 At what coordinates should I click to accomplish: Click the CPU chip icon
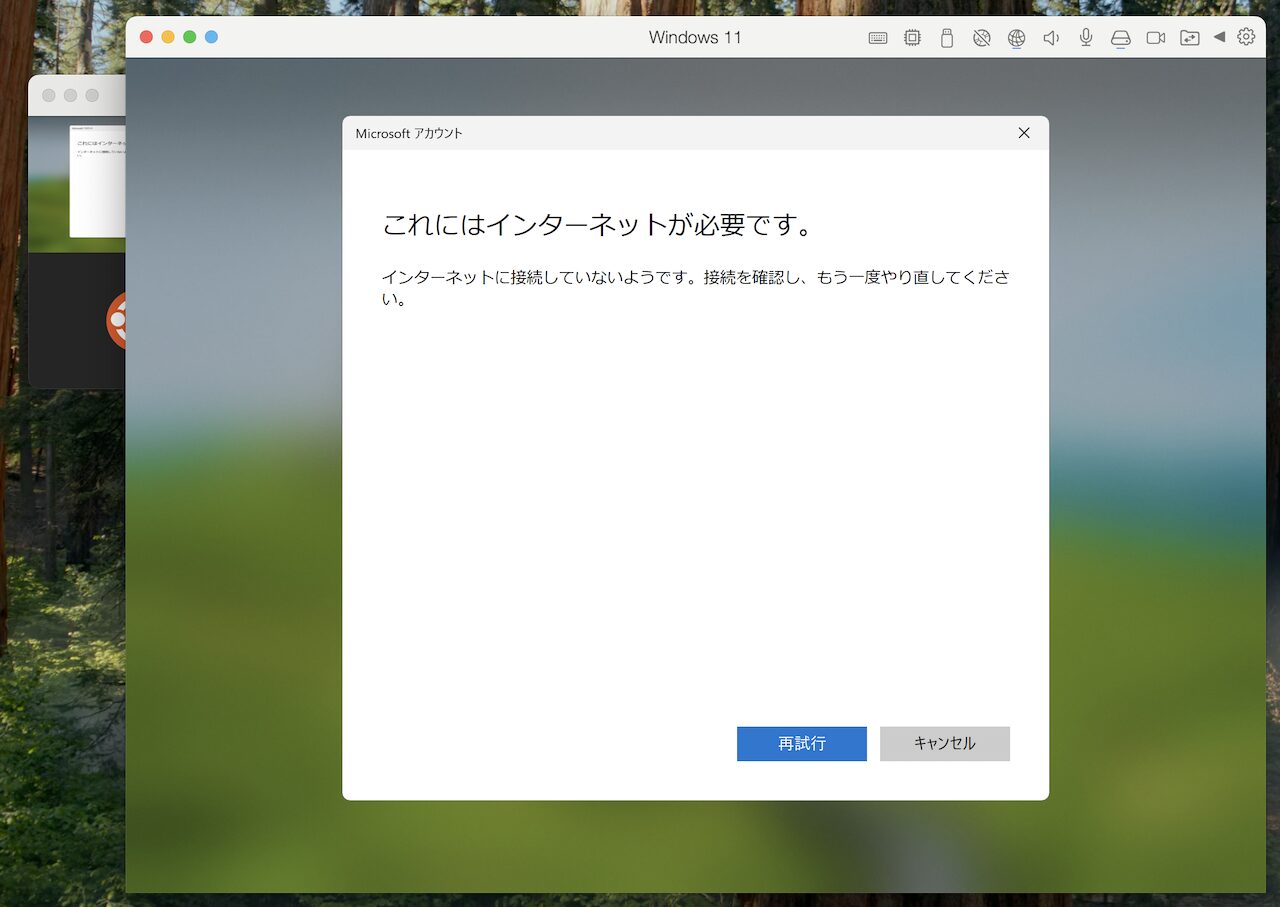tap(912, 38)
